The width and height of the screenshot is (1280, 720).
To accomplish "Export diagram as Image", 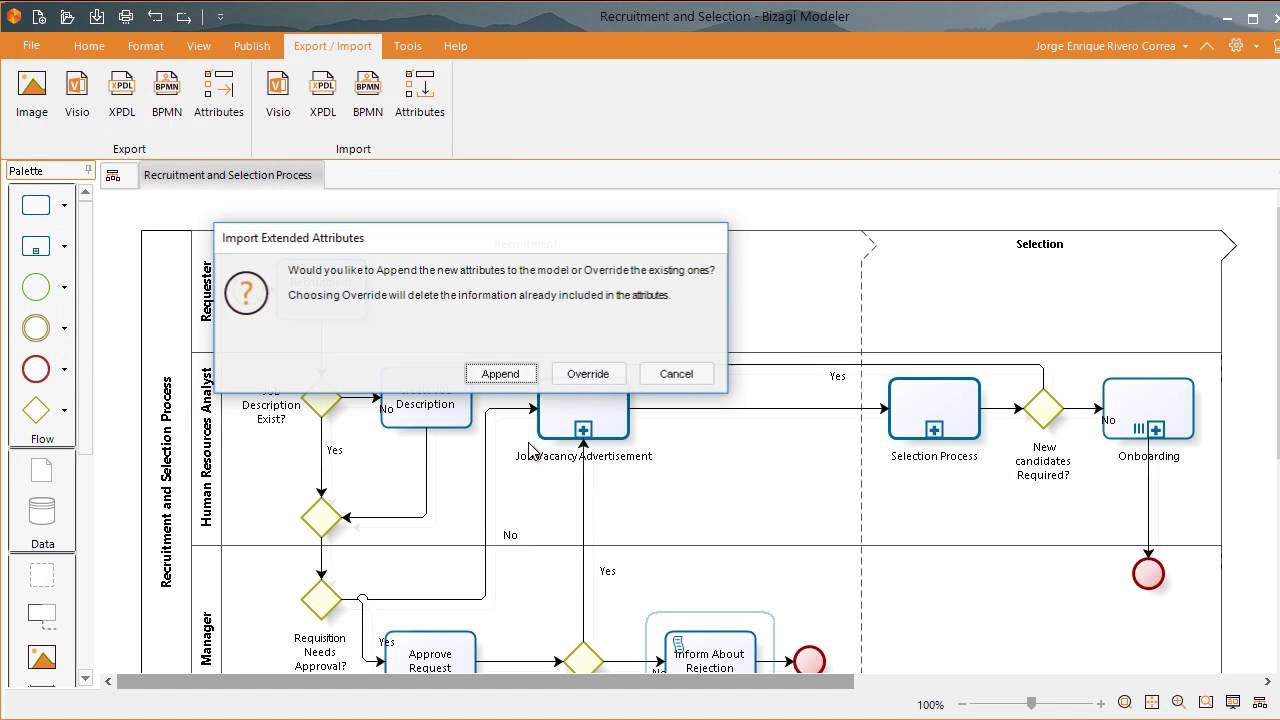I will tap(32, 94).
